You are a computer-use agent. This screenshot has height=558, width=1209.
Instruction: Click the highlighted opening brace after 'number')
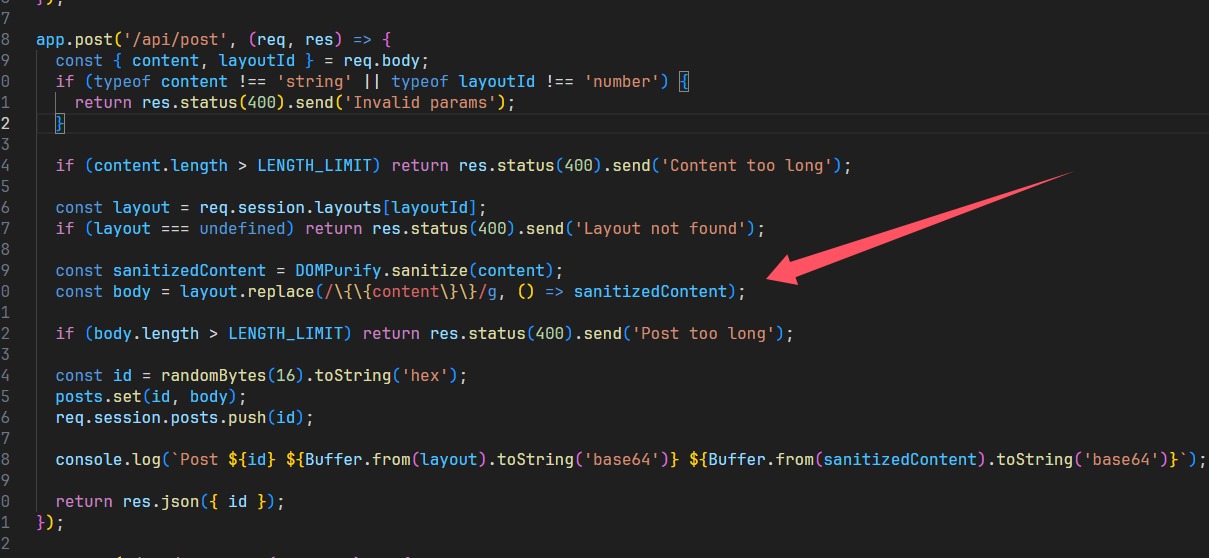pos(684,82)
